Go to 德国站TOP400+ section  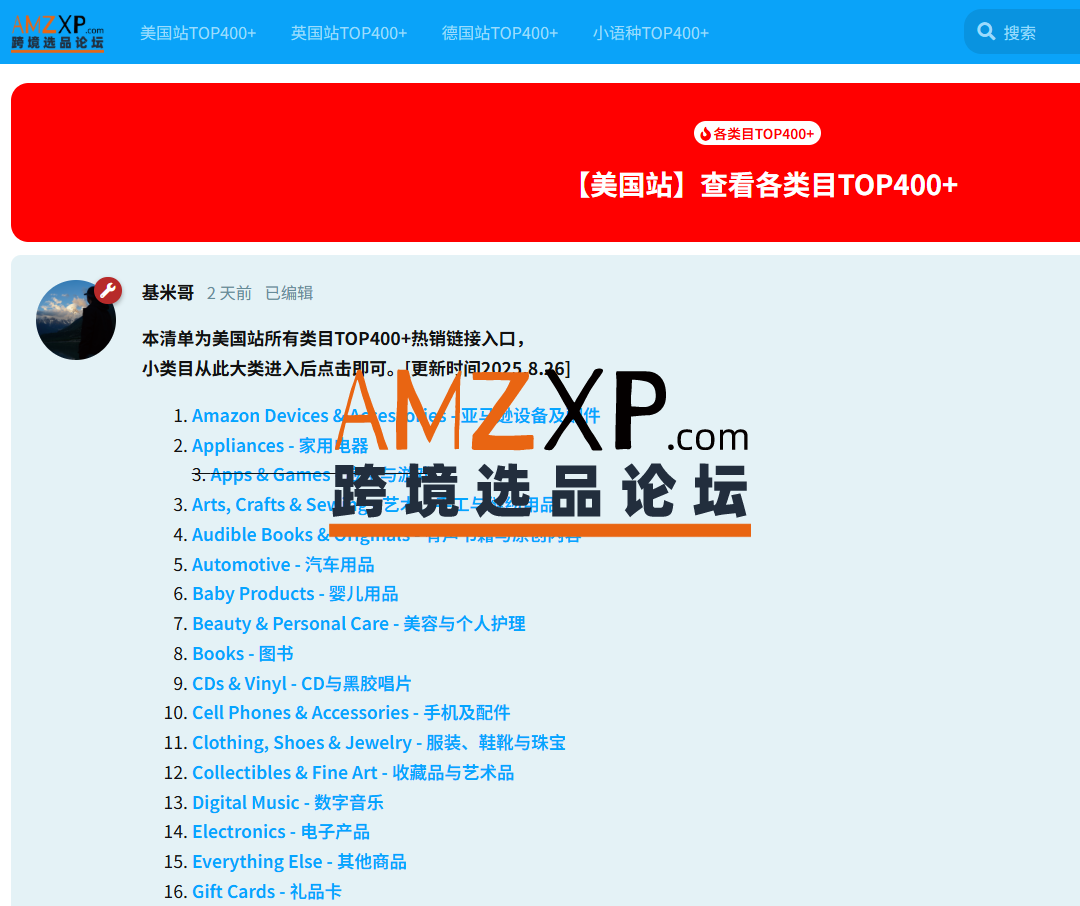click(500, 33)
